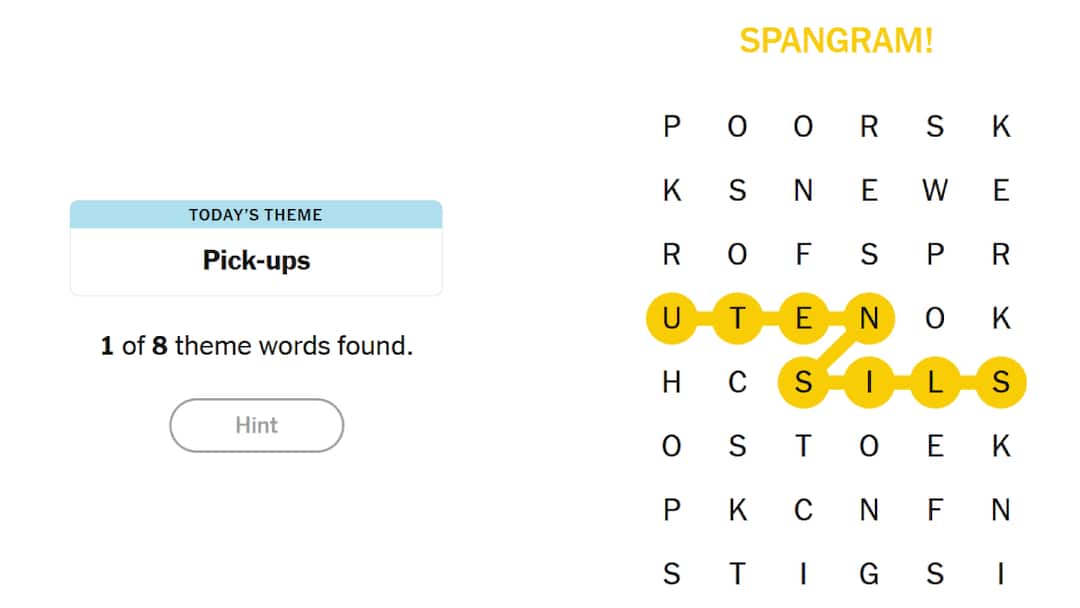Select the letter K in the top-right corner
The height and width of the screenshot is (608, 1080).
click(1001, 126)
